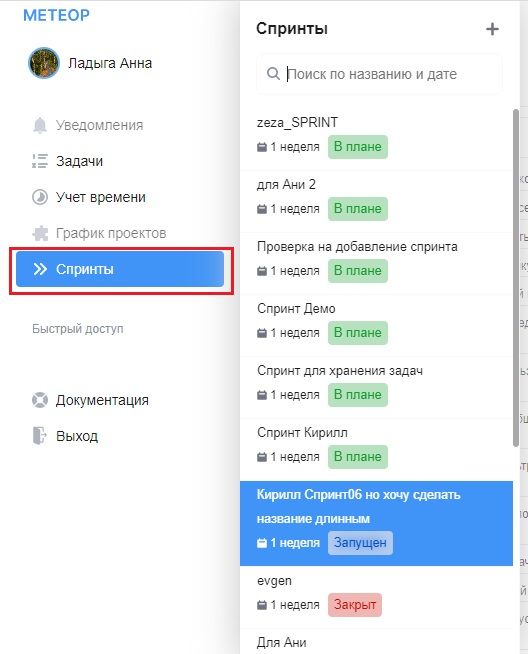528x654 pixels.
Task: Click the double chevron Спринты icon
Action: click(x=40, y=269)
